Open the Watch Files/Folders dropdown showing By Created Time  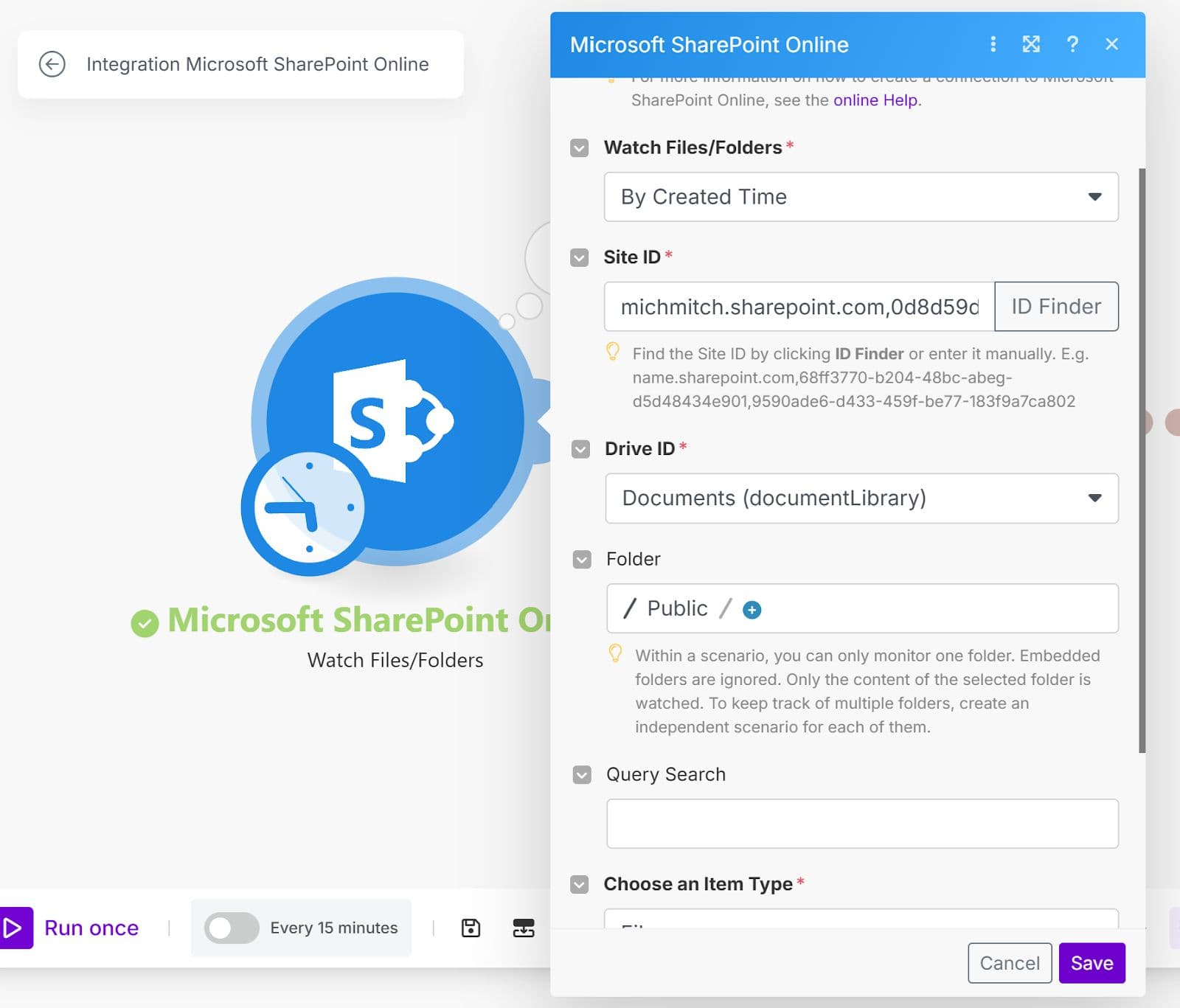click(x=861, y=197)
